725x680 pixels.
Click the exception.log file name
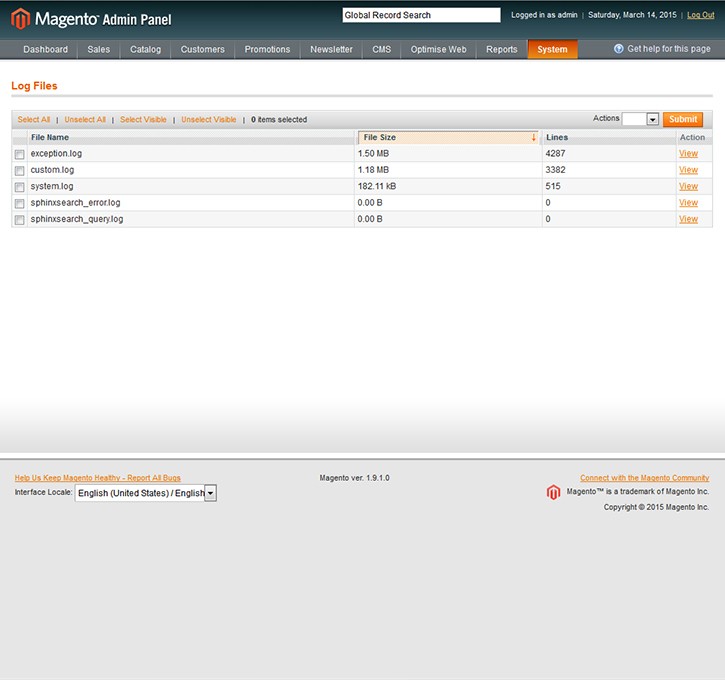tap(56, 153)
